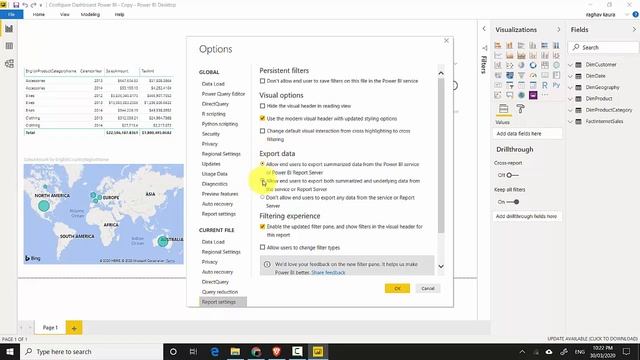Click the Windows taskbar search box

91,351
